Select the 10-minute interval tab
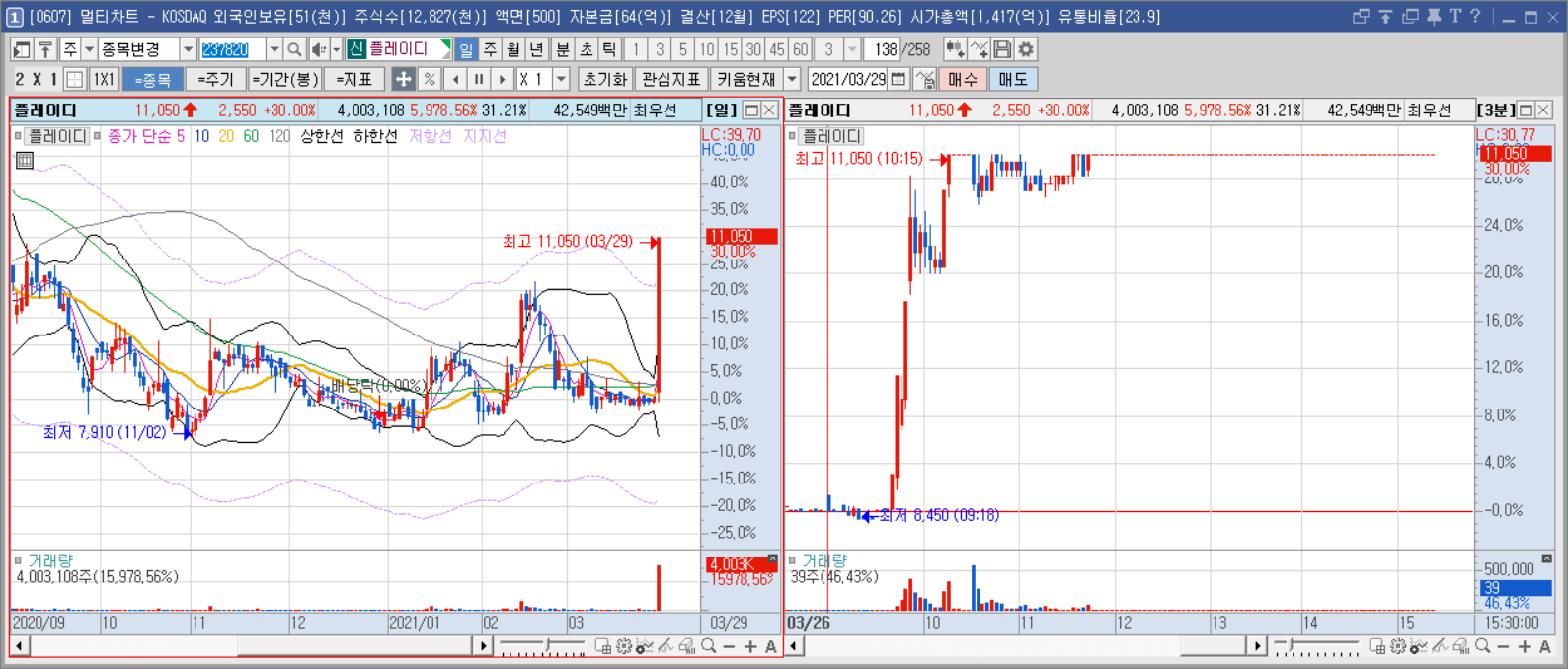 (707, 49)
